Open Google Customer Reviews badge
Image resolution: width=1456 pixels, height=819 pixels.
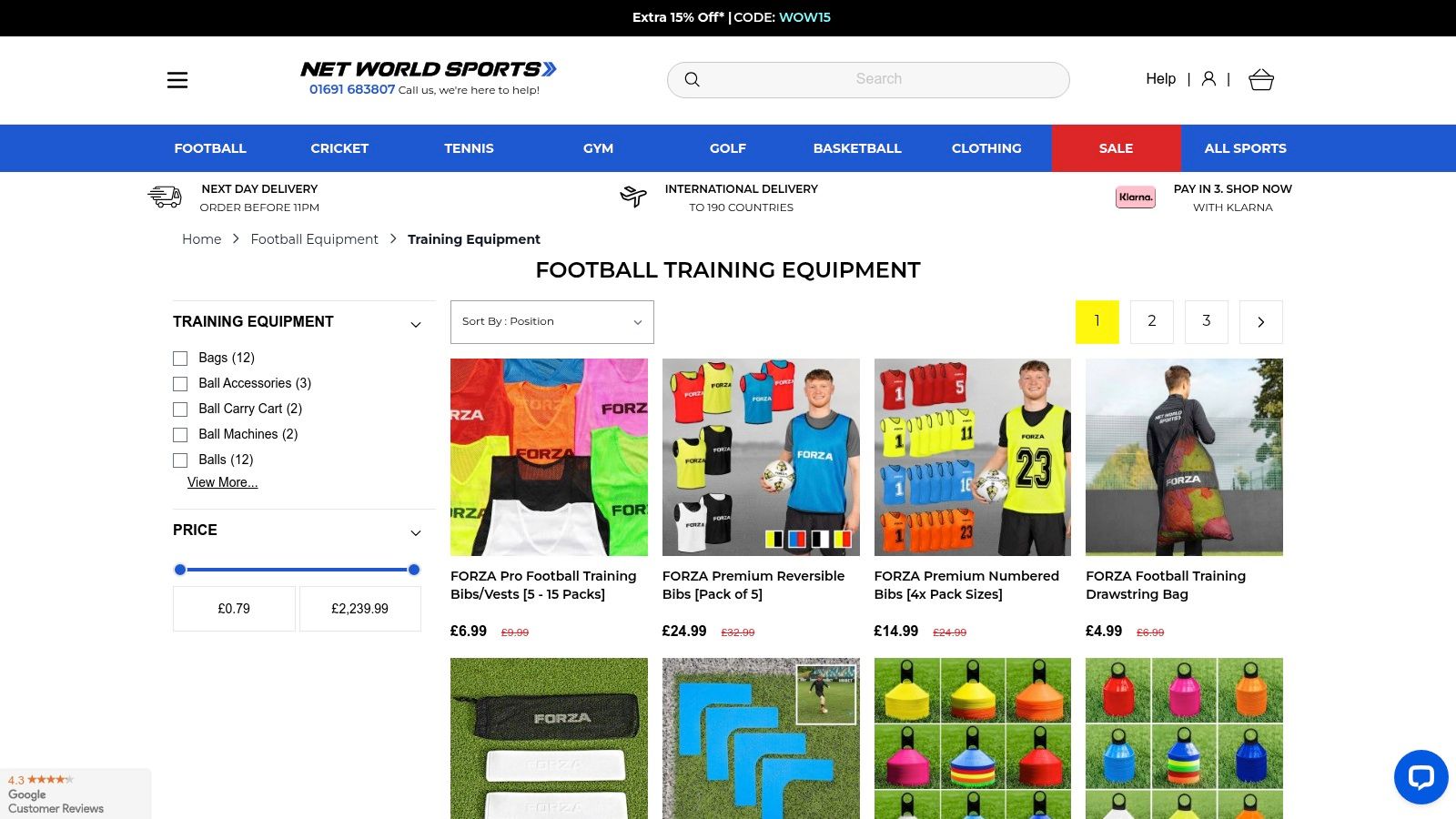click(76, 794)
